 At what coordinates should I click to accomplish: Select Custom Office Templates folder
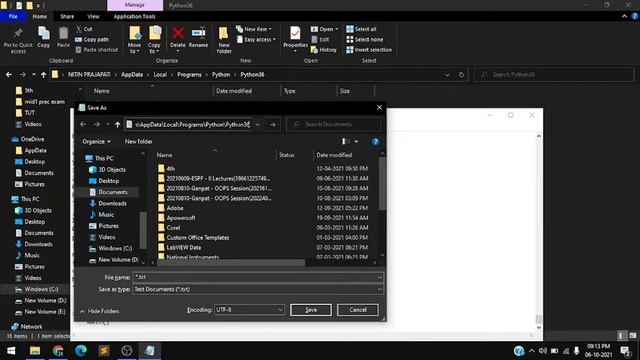coord(198,238)
